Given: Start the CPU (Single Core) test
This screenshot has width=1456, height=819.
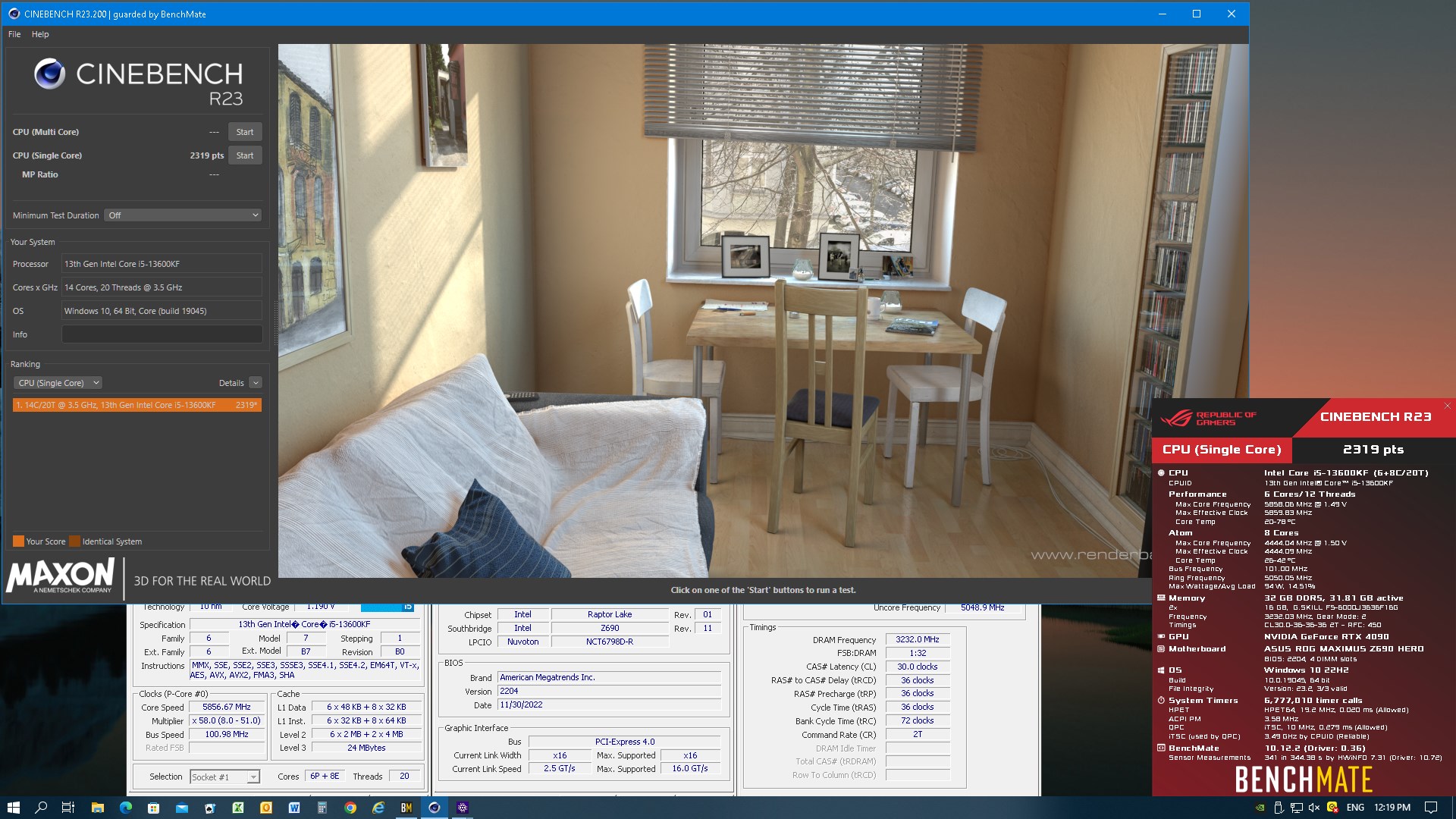Looking at the screenshot, I should point(245,155).
